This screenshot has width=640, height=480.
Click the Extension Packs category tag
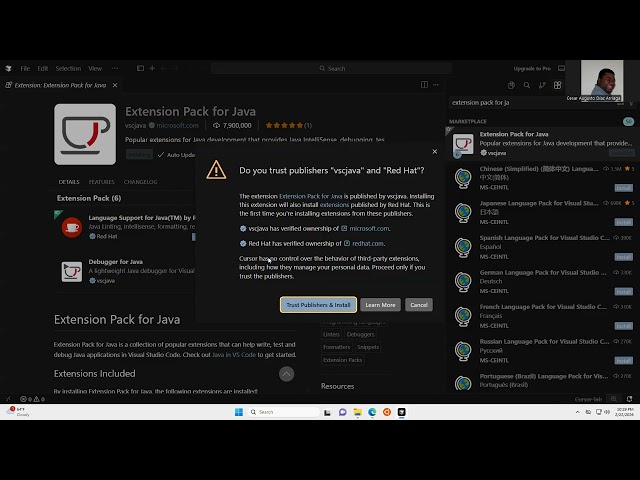(x=342, y=360)
